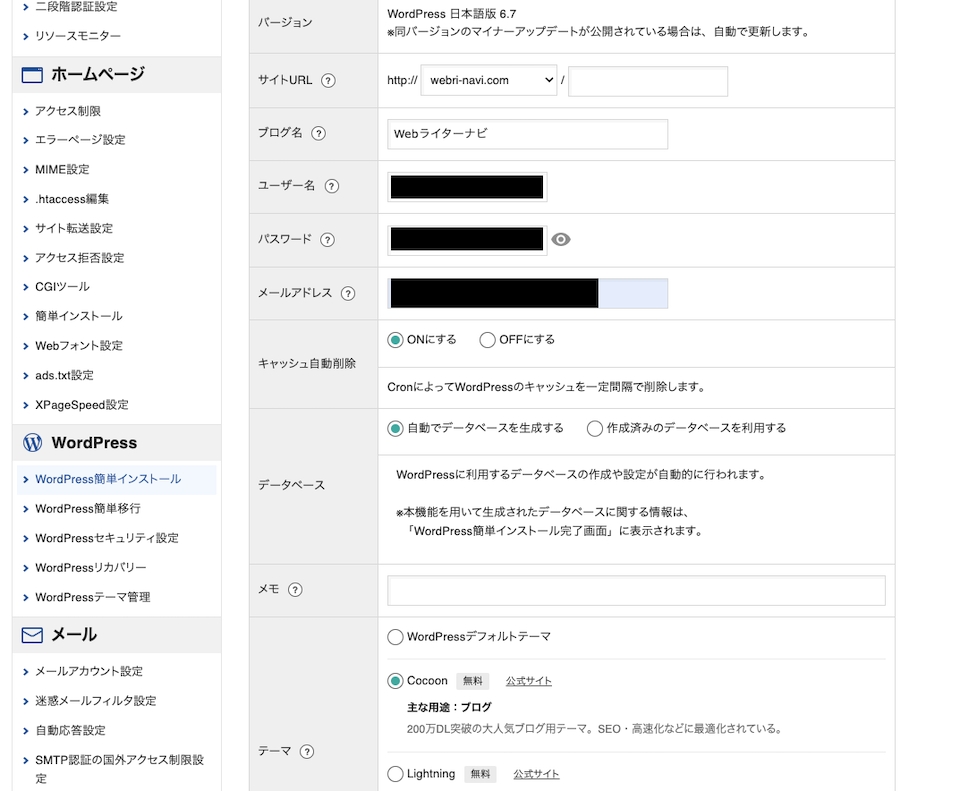Open .htaccess編集 in sidebar
The width and height of the screenshot is (960, 791).
pos(72,199)
